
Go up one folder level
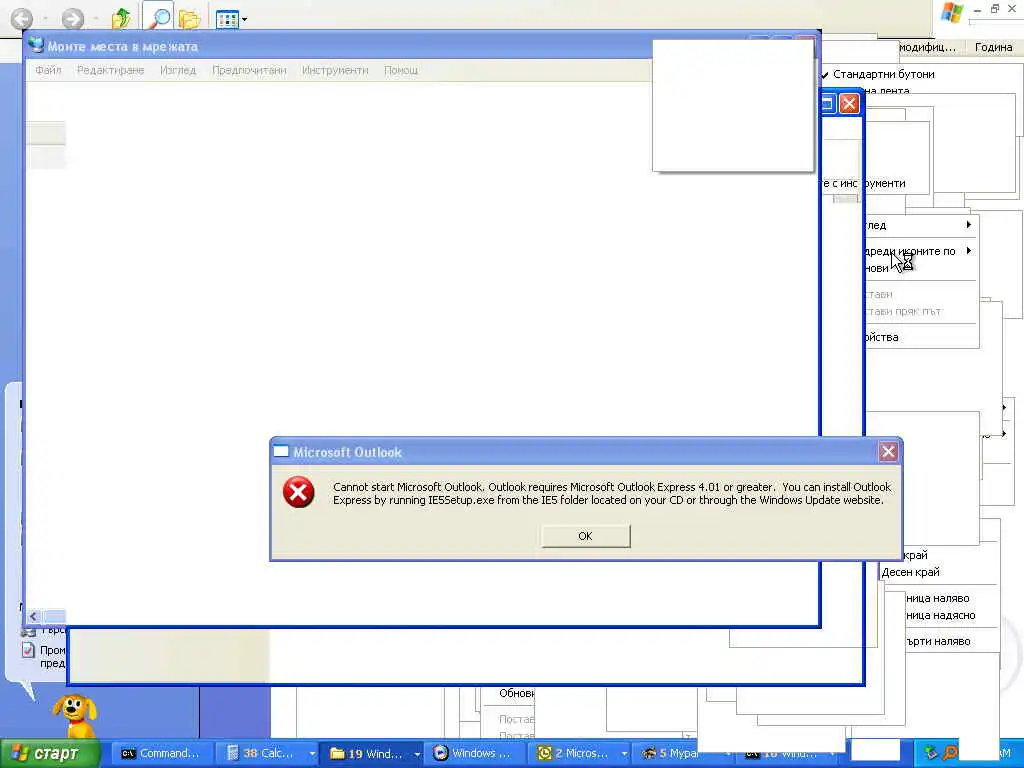tap(121, 19)
